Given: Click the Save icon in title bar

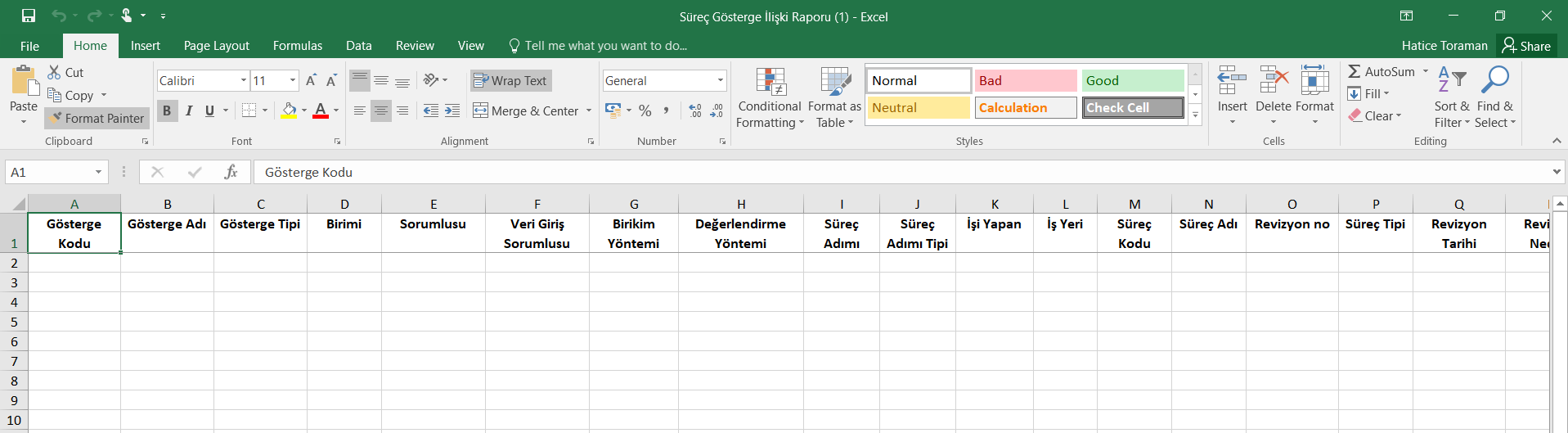Looking at the screenshot, I should point(29,16).
